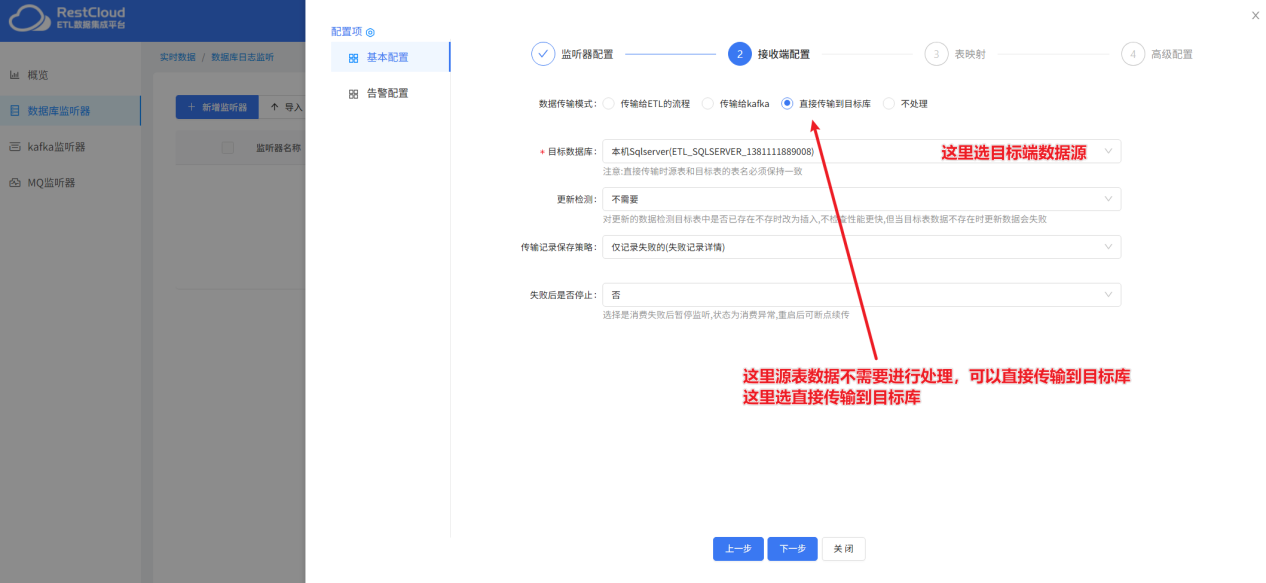The image size is (1266, 583).
Task: Open the 数据库监听器 database monitor icon
Action: [x=17, y=110]
